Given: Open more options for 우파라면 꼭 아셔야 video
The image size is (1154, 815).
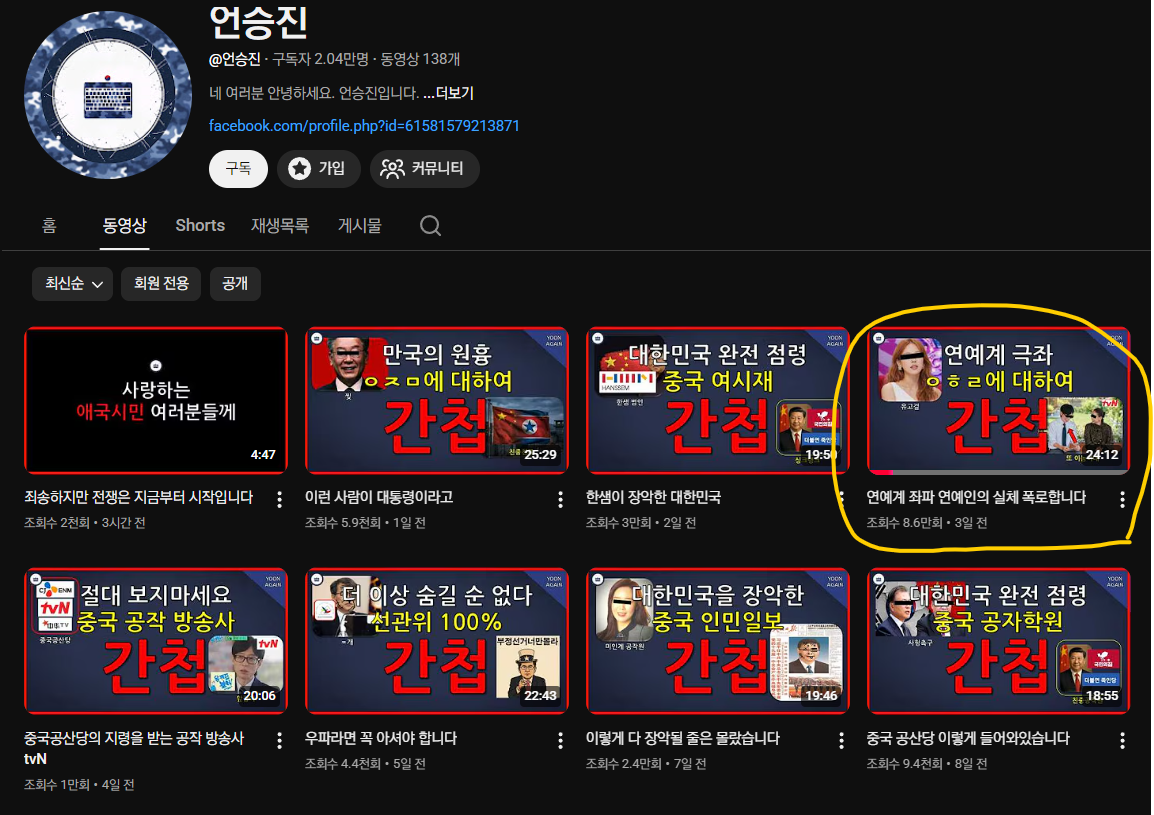Looking at the screenshot, I should click(561, 741).
